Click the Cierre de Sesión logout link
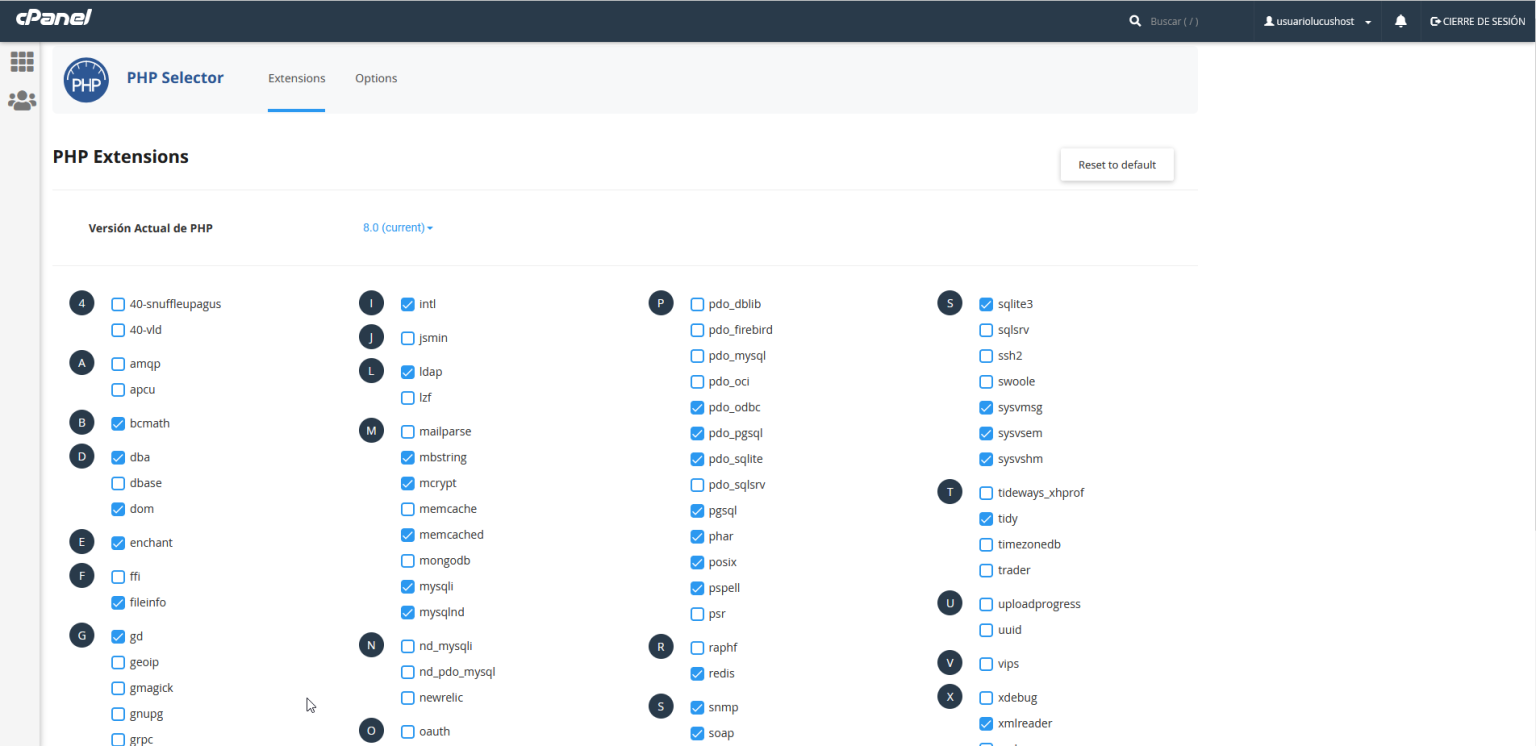This screenshot has width=1536, height=746. (1477, 21)
